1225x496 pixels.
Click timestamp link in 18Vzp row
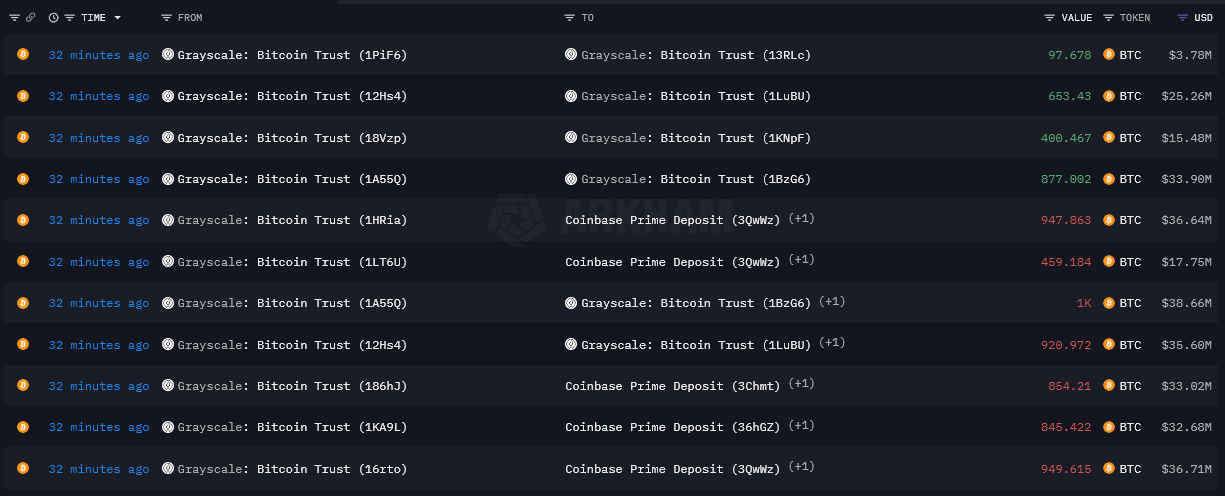99,138
